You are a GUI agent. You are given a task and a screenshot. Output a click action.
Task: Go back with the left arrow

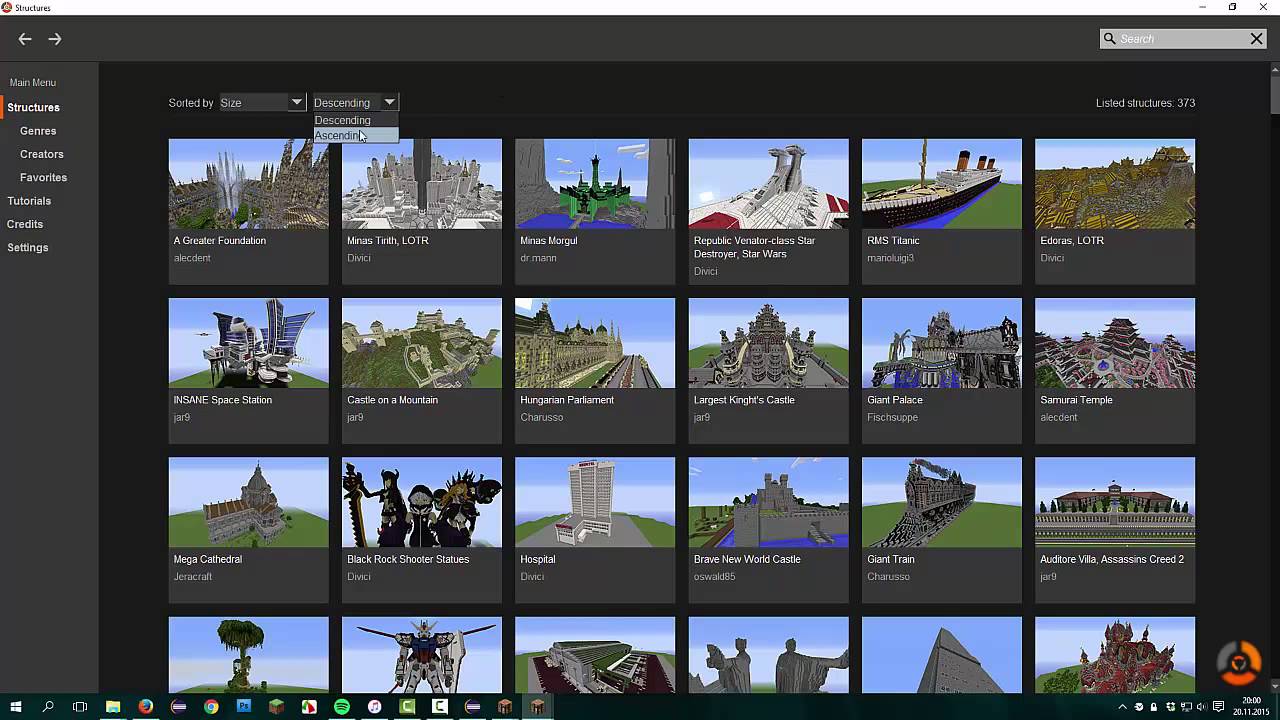25,39
